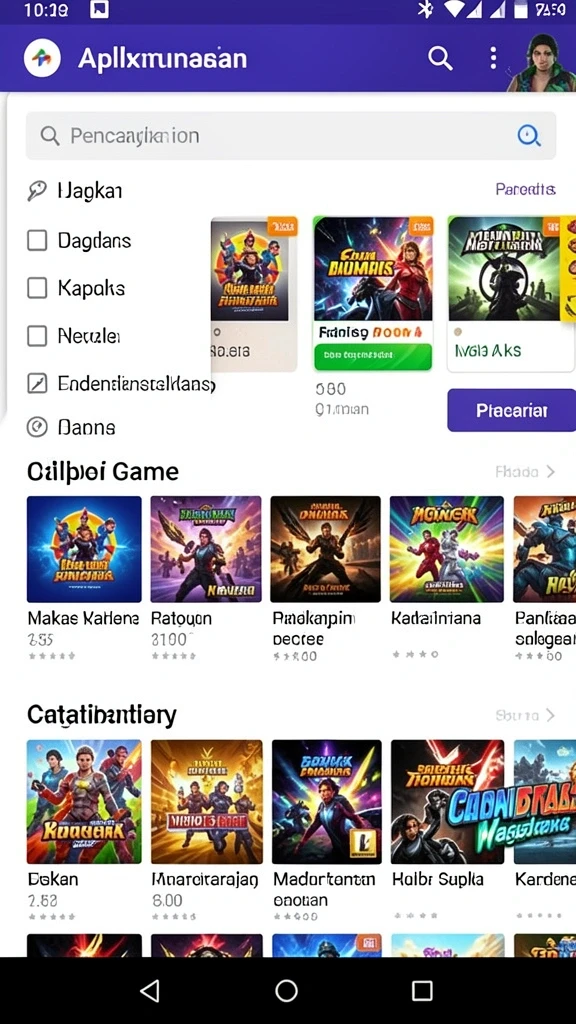Tap the blue search icon inside the search field
This screenshot has width=576, height=1024.
pyautogui.click(x=528, y=135)
